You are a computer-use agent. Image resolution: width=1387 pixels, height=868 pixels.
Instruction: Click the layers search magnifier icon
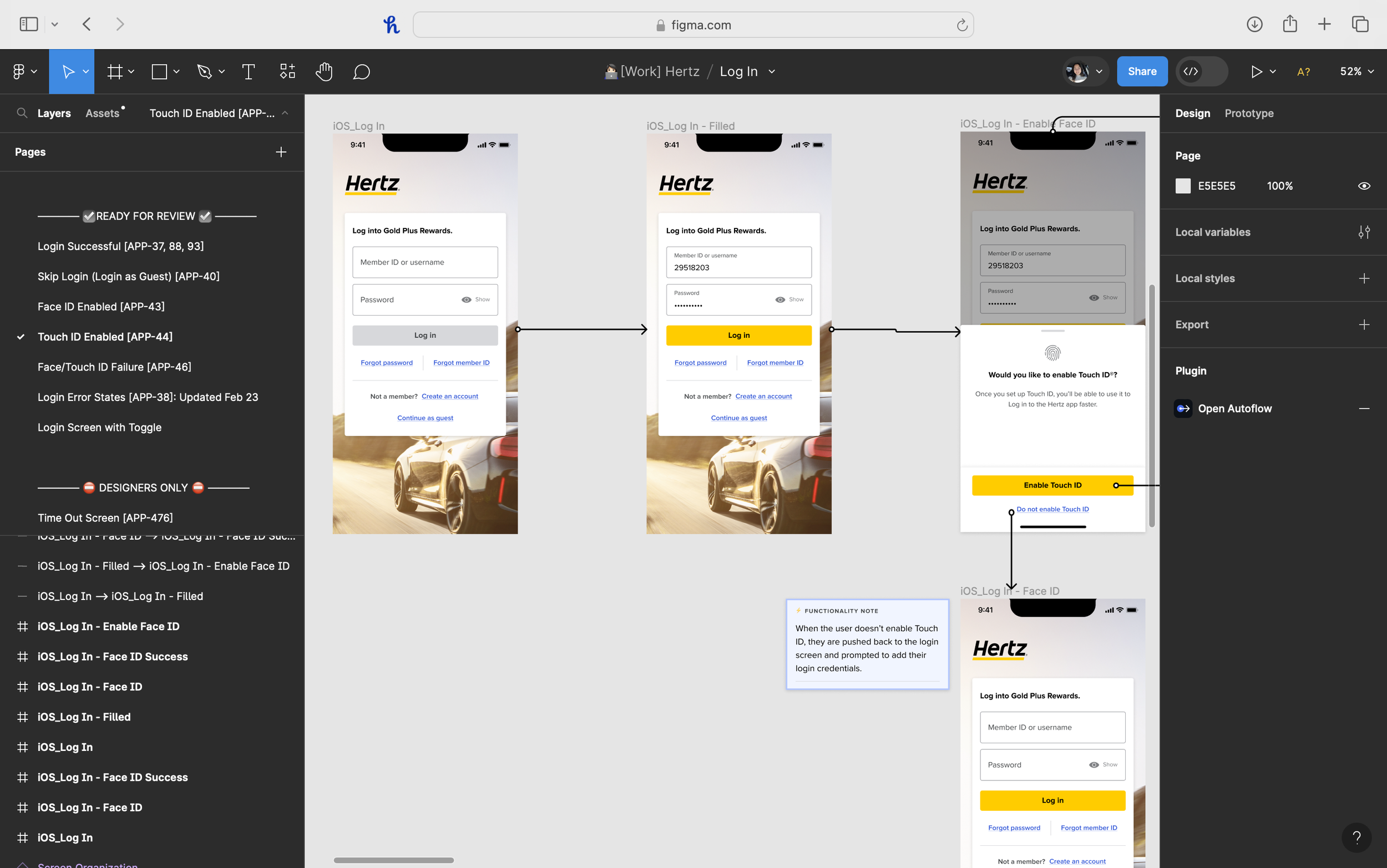click(22, 113)
